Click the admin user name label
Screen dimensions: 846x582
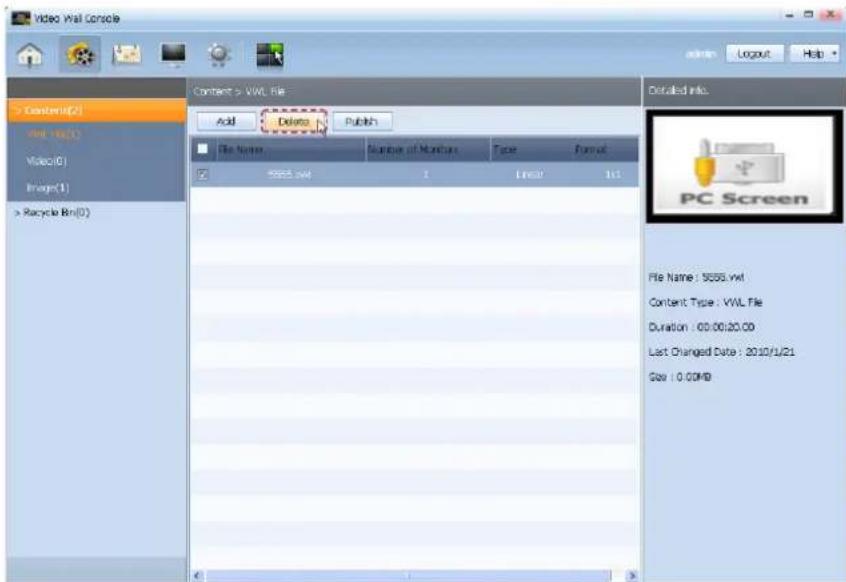[701, 53]
